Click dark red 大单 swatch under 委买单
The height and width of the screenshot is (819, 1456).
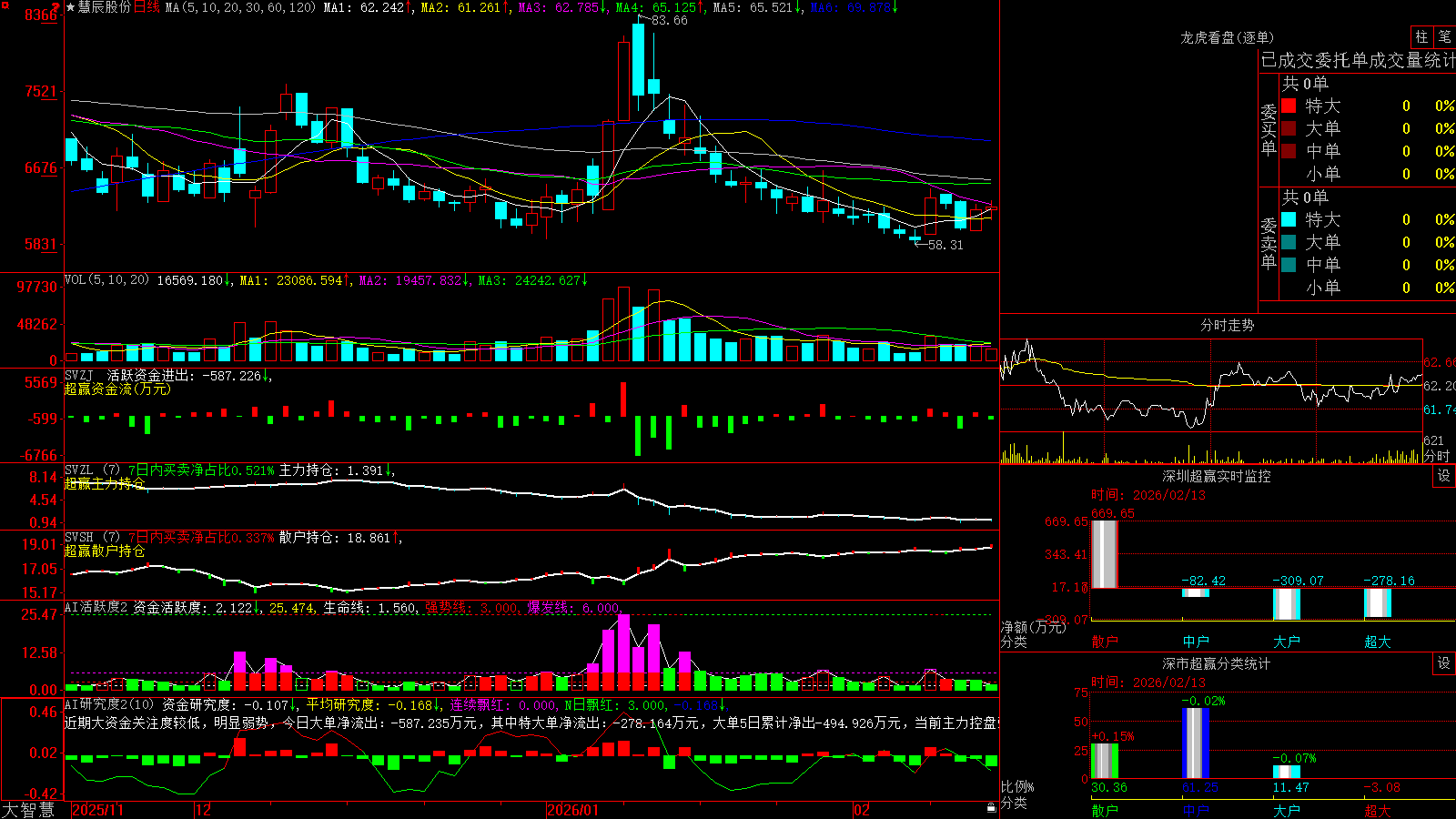(x=1289, y=128)
